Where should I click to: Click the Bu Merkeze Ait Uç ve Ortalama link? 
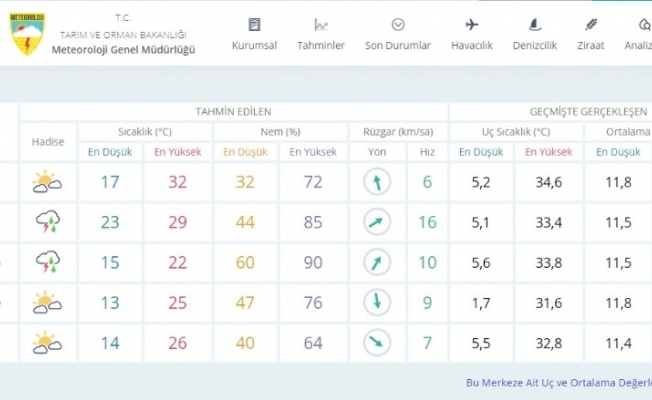558,382
